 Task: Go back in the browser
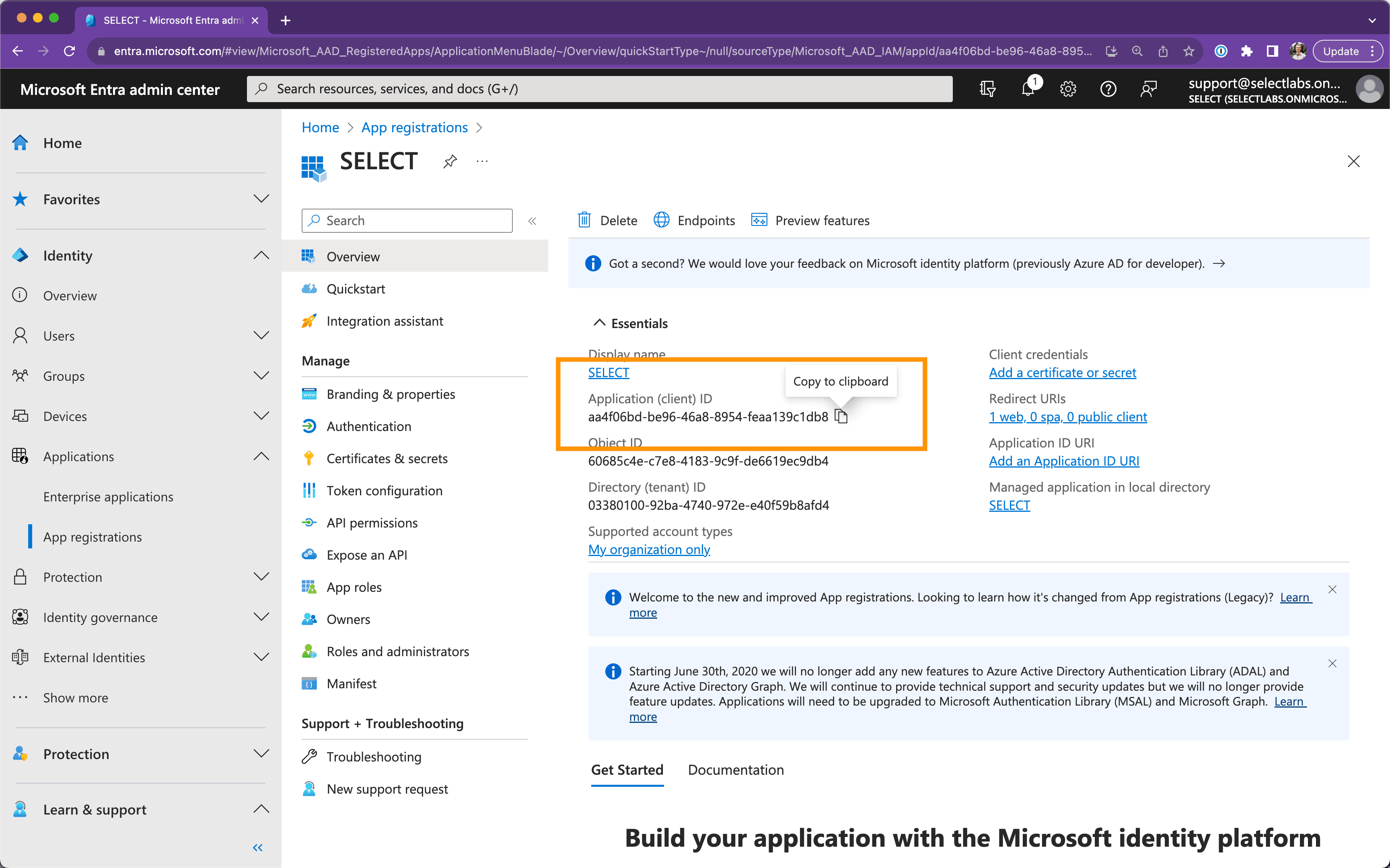(18, 51)
